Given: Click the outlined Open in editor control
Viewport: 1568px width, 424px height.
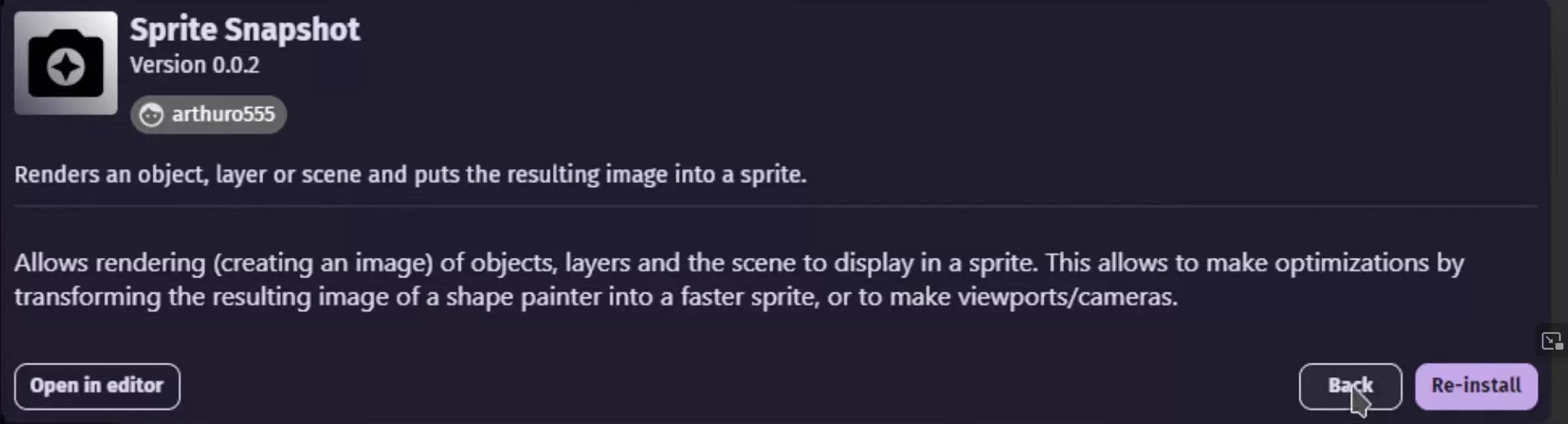Looking at the screenshot, I should (x=97, y=386).
